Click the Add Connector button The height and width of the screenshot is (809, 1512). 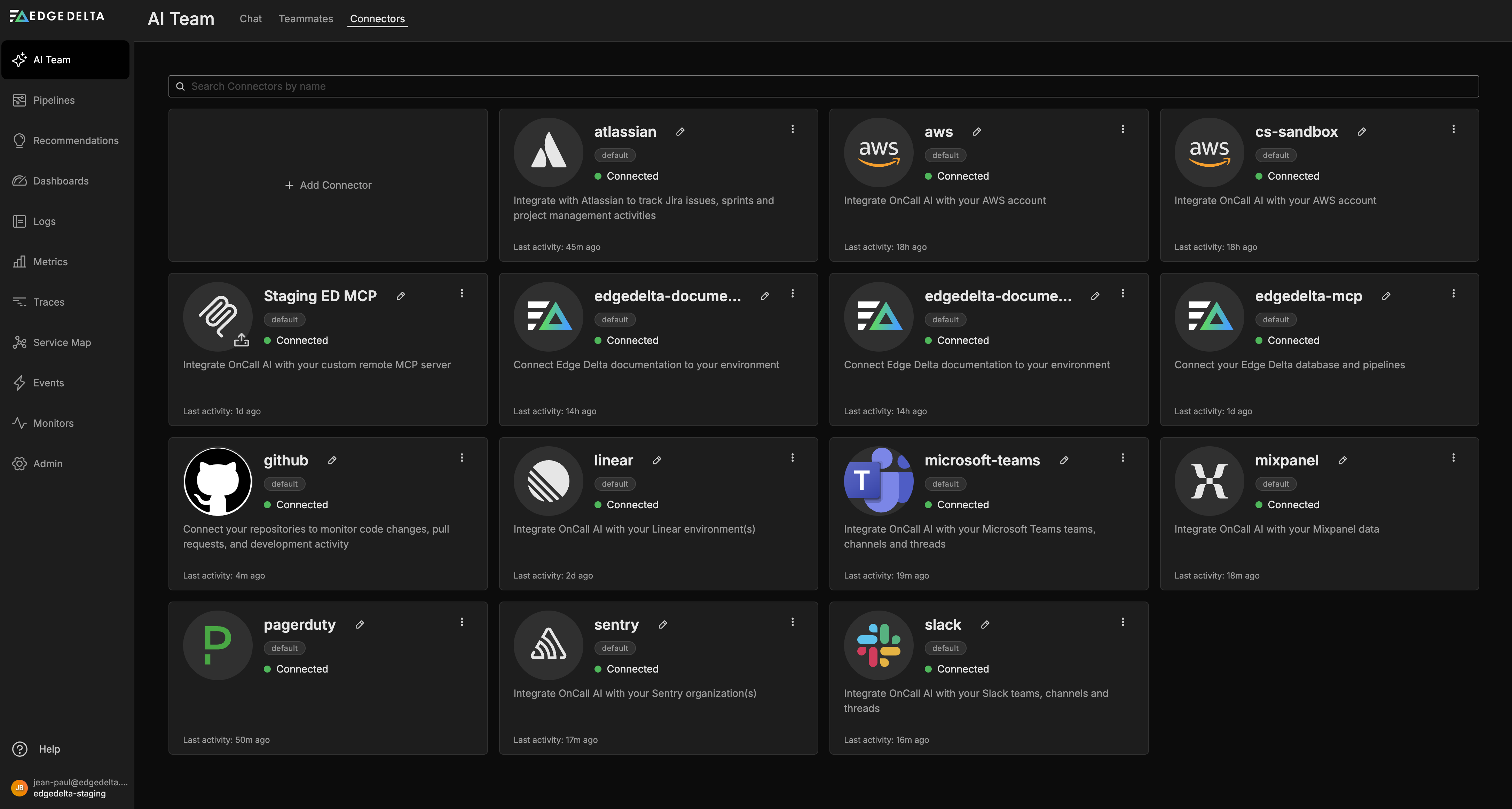click(x=328, y=185)
